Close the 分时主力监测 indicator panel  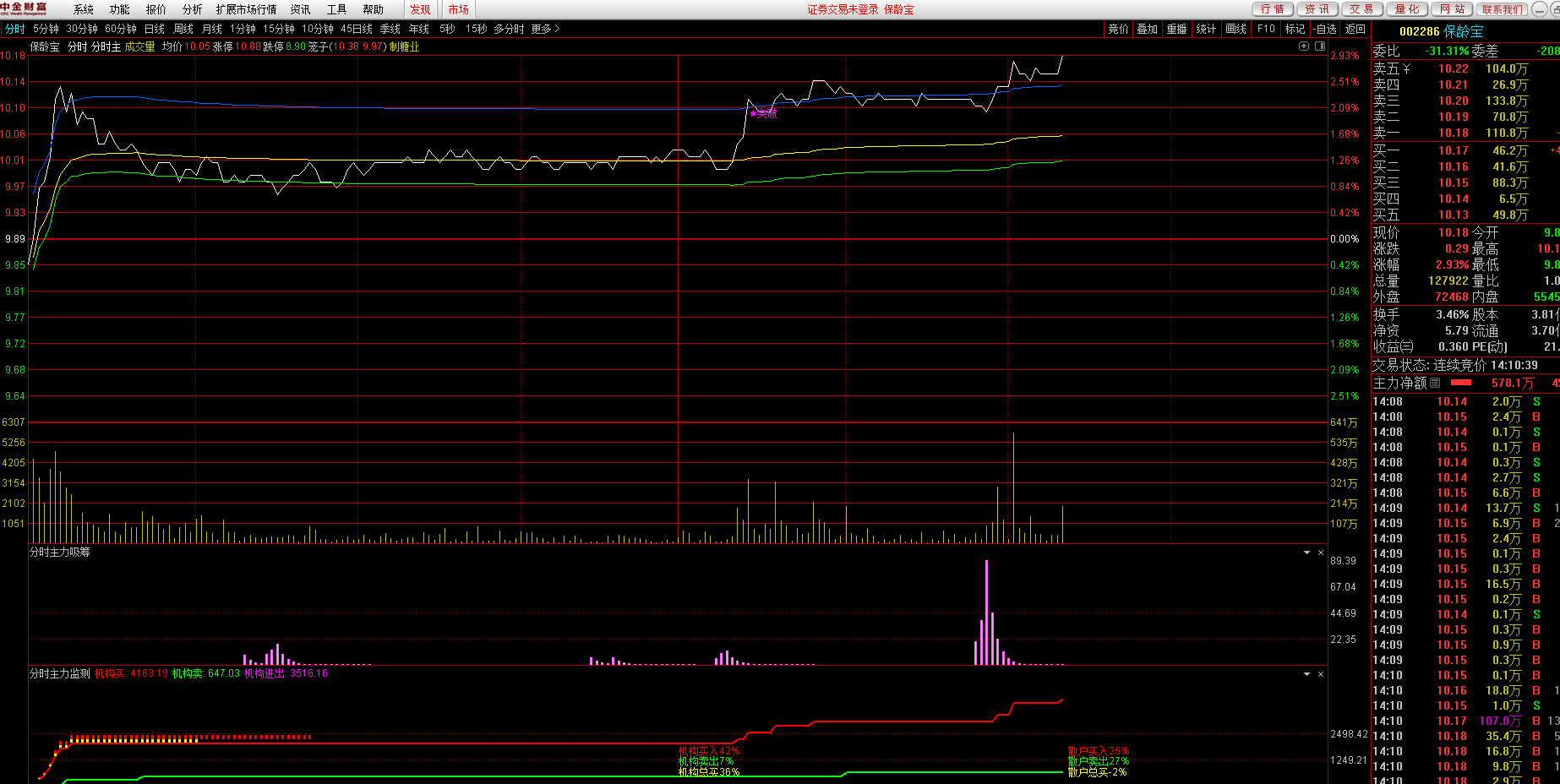(1321, 674)
